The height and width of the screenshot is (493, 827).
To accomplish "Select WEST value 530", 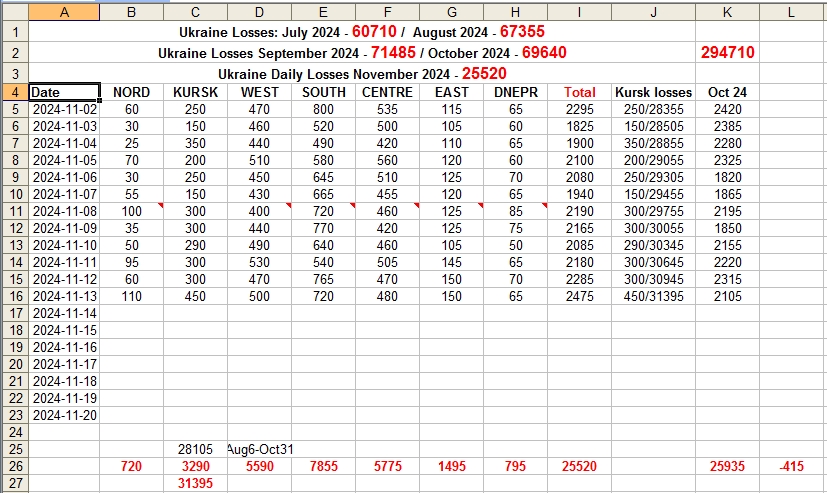I will click(x=259, y=262).
